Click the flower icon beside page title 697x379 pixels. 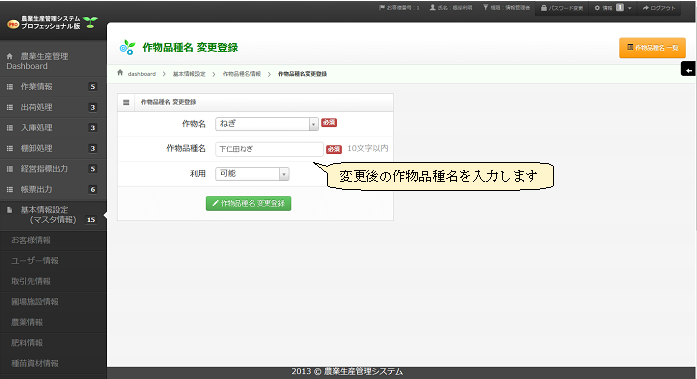[x=128, y=47]
